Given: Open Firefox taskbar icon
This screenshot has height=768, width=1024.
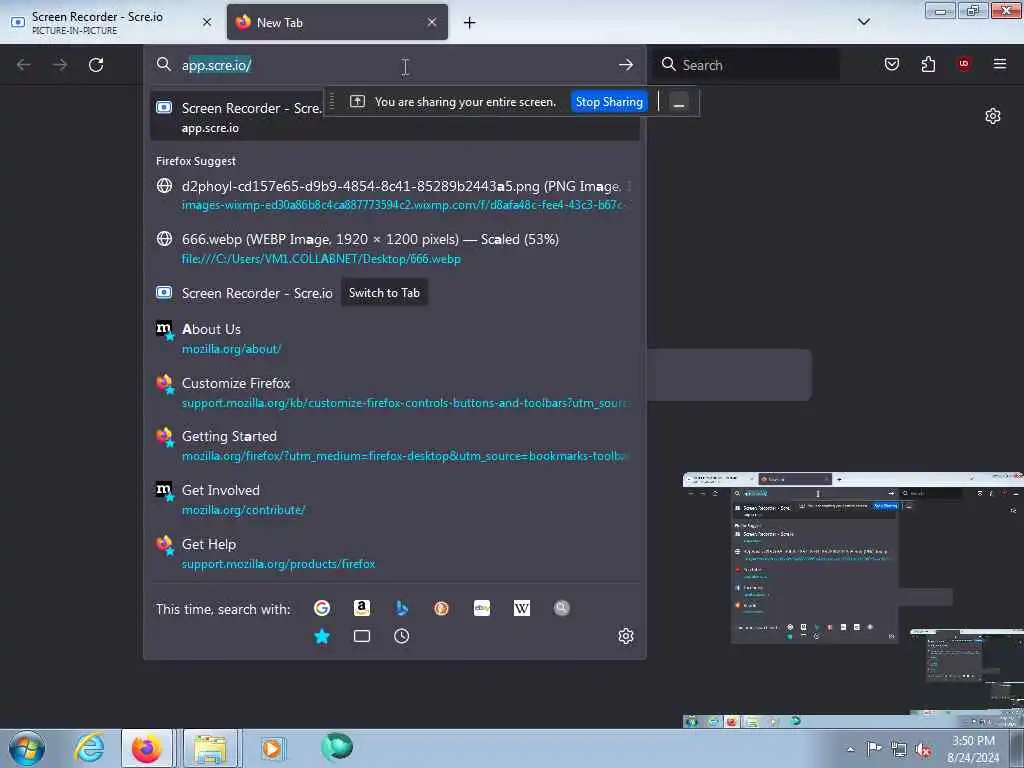Looking at the screenshot, I should point(147,748).
